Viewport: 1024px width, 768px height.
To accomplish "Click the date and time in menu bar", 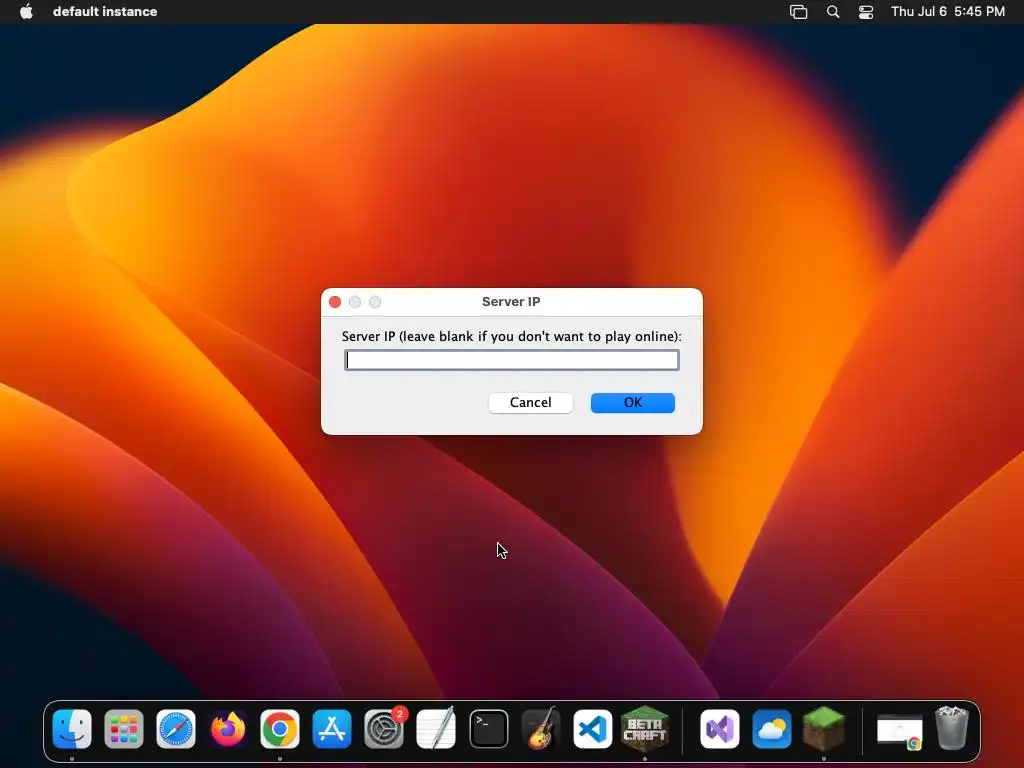I will [x=948, y=11].
